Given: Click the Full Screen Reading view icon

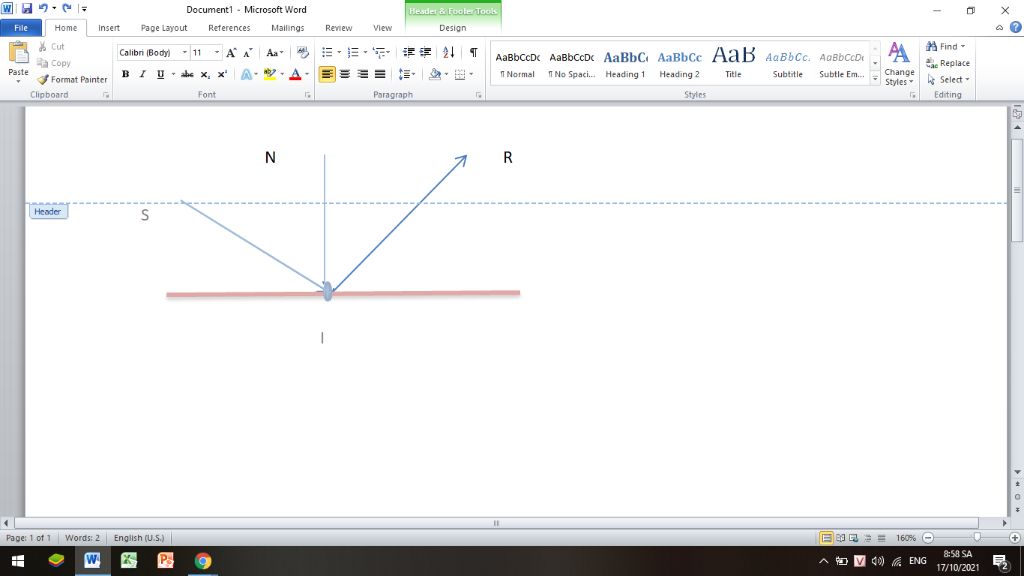Looking at the screenshot, I should point(840,538).
